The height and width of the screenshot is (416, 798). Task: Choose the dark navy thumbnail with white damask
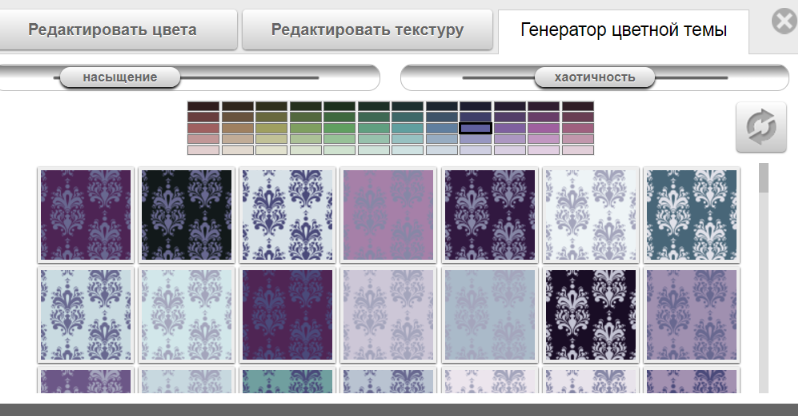pyautogui.click(x=590, y=315)
